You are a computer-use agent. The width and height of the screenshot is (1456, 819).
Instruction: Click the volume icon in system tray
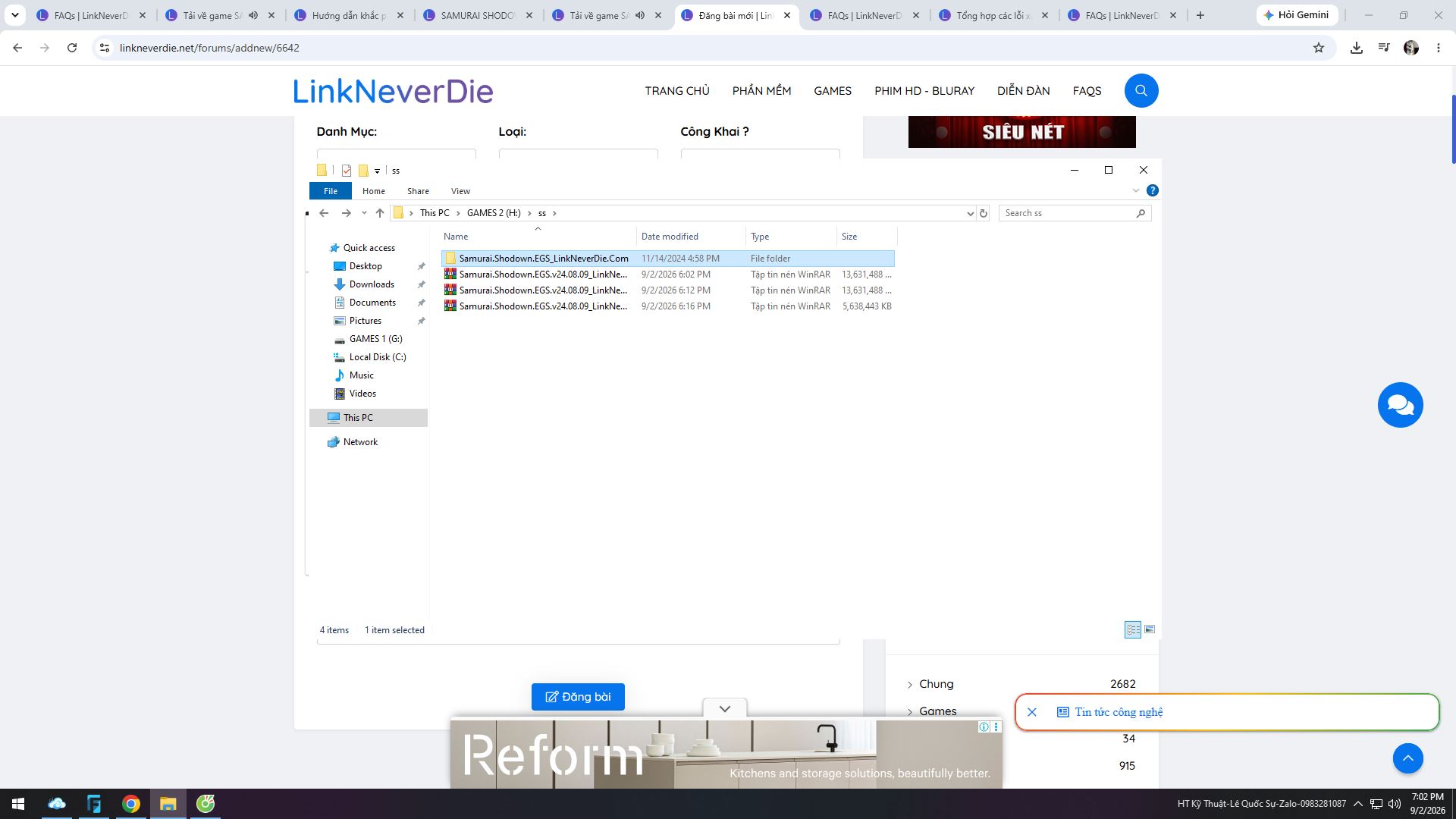1394,804
